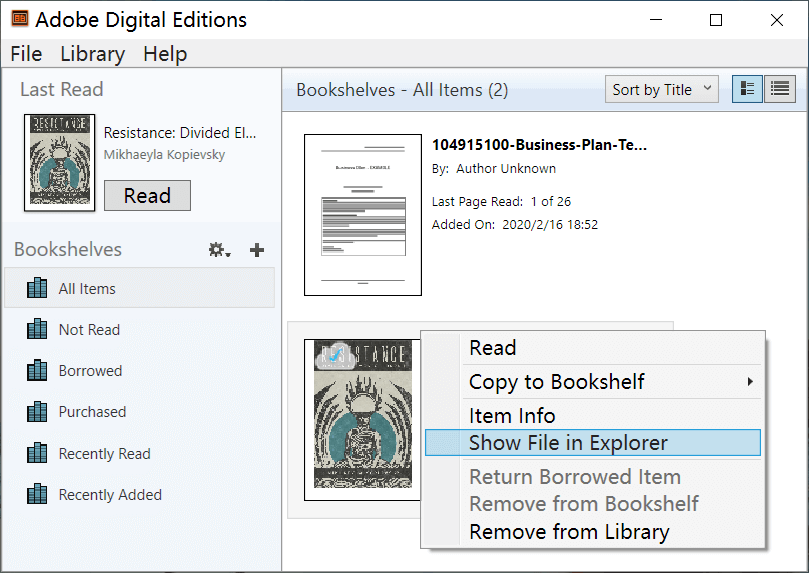Screen dimensions: 809x573
Task: Click the Borrowed bookshelf icon
Action: click(x=37, y=370)
